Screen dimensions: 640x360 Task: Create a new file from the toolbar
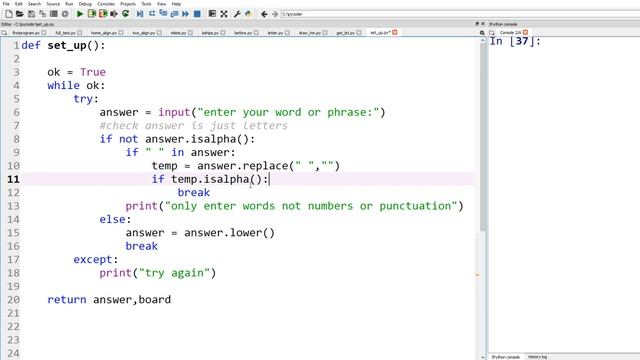click(9, 14)
